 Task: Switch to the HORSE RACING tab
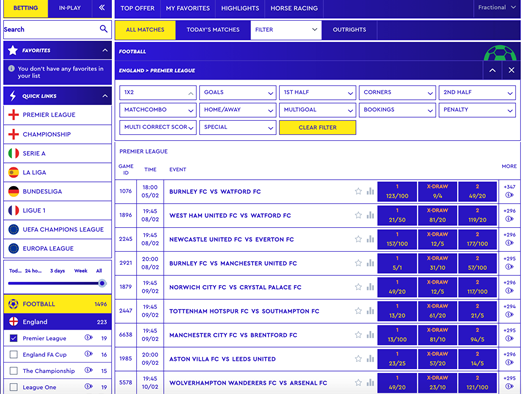tap(294, 8)
